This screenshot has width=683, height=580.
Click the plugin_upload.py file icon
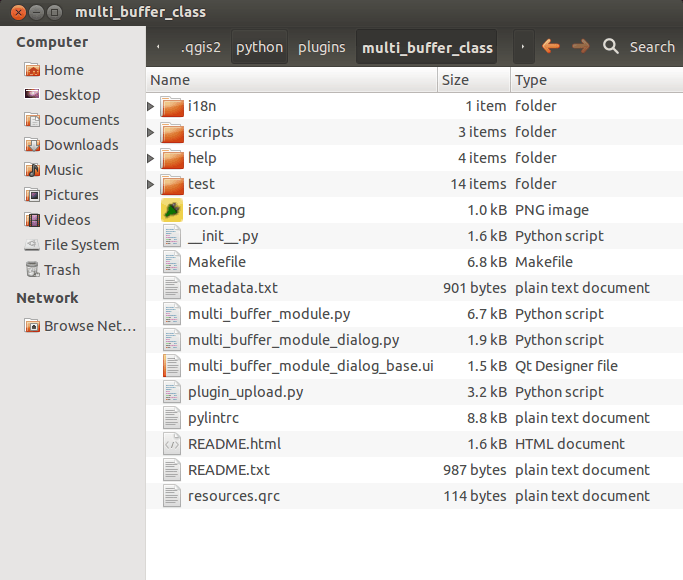pyautogui.click(x=172, y=392)
